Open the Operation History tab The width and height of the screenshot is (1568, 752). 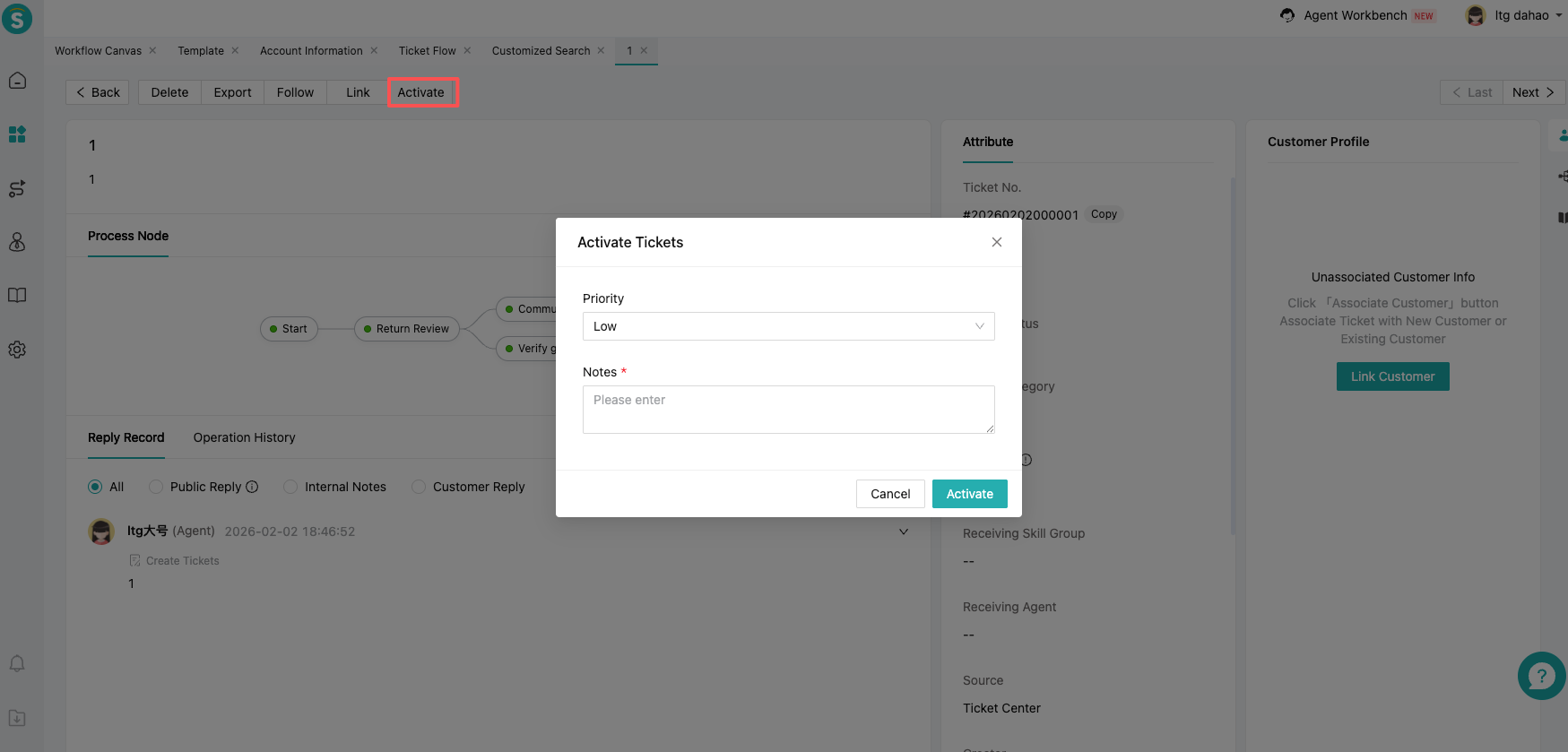pyautogui.click(x=244, y=437)
